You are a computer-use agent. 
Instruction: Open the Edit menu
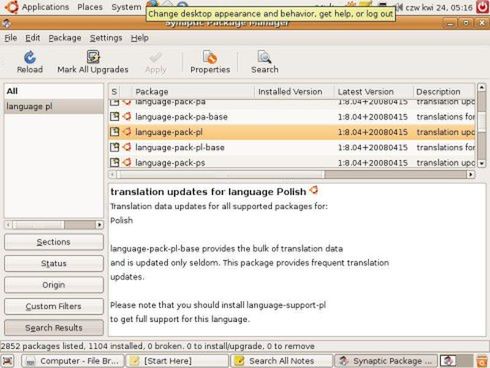33,38
